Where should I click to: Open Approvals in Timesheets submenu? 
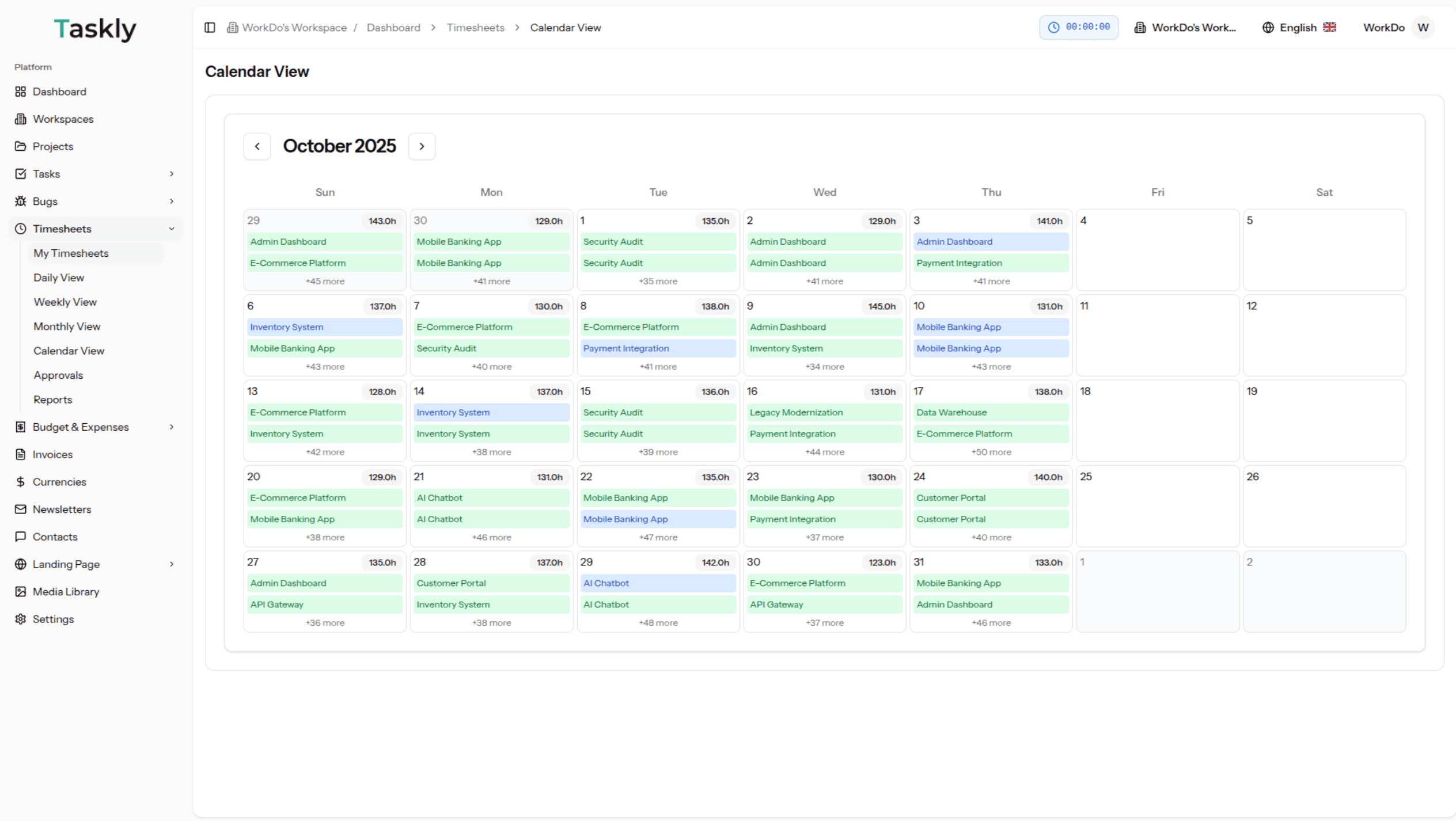tap(58, 375)
